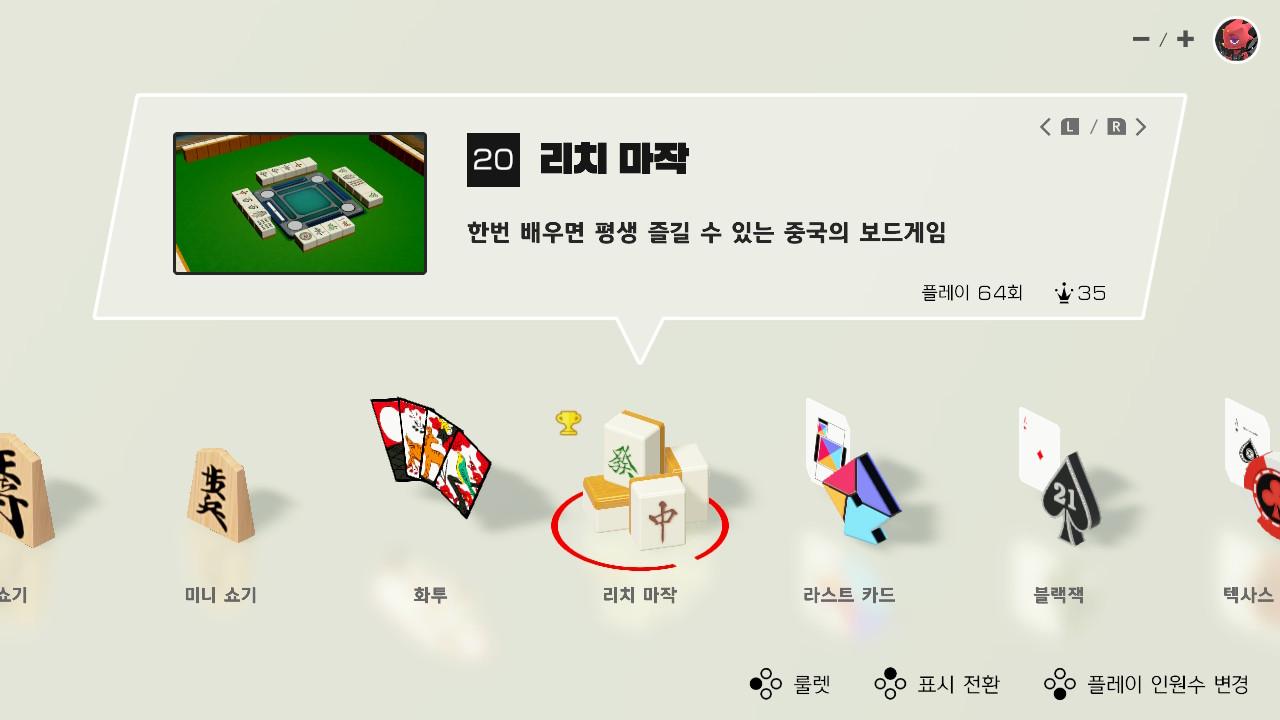Select the Riichi Mahjong tiles game icon
Screen dimensions: 1280x720
pos(645,481)
